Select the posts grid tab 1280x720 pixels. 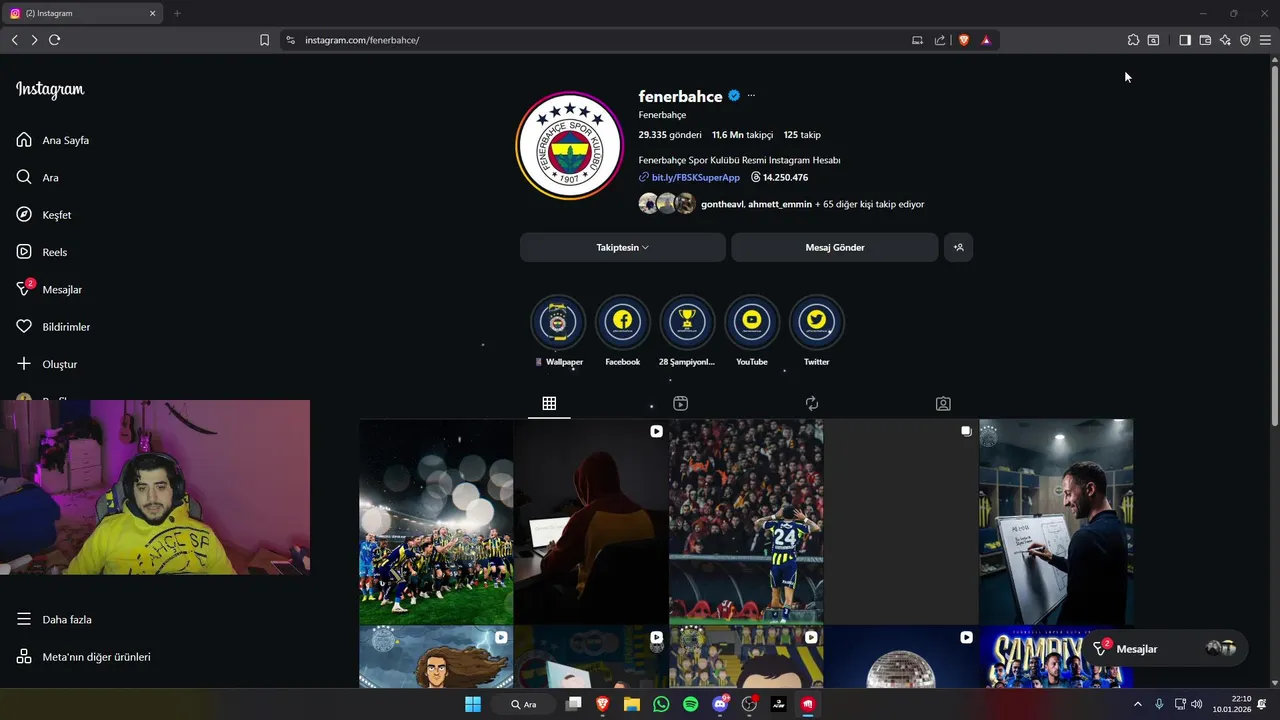(x=549, y=403)
